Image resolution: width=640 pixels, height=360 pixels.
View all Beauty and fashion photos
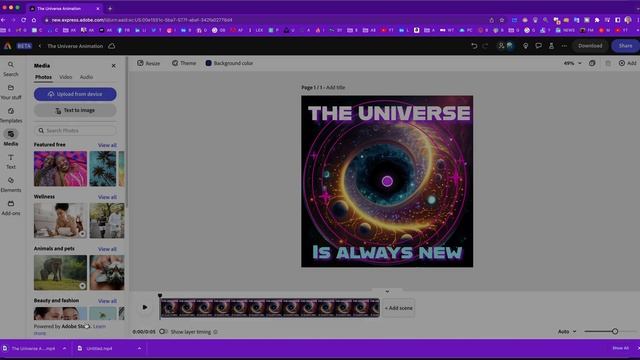coord(107,301)
